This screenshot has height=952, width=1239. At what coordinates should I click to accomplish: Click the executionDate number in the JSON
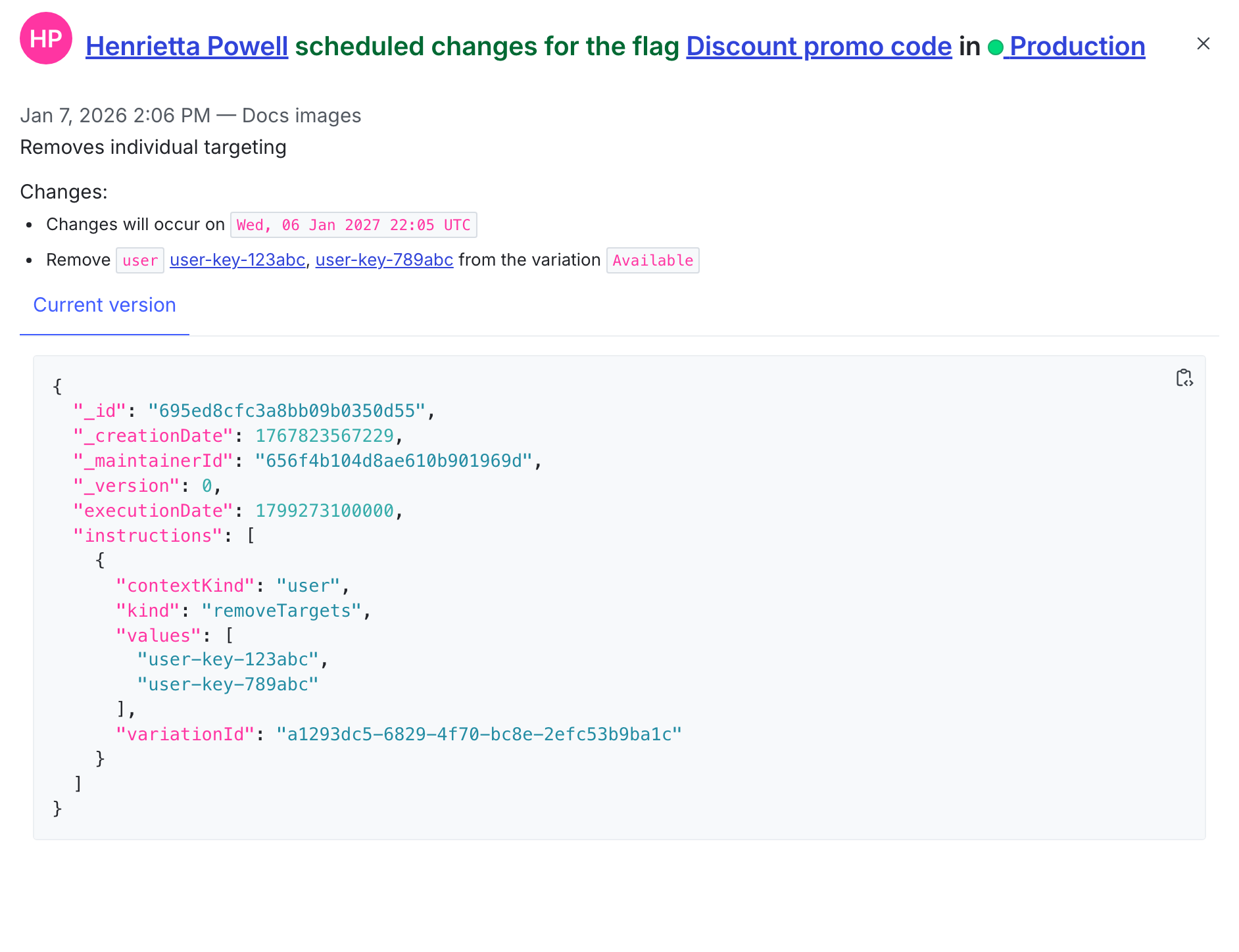pyautogui.click(x=324, y=511)
